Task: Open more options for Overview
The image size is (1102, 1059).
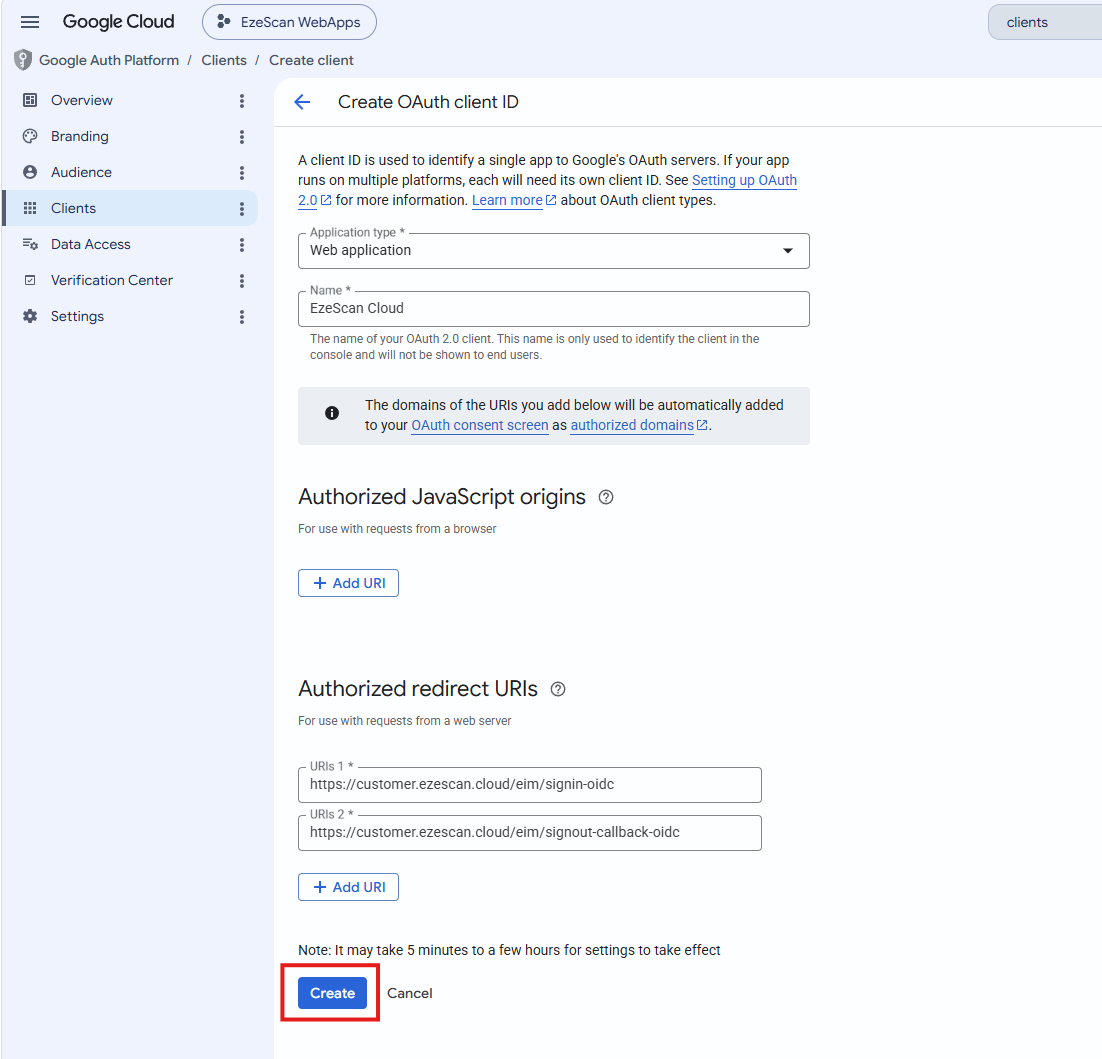Action: coord(242,100)
